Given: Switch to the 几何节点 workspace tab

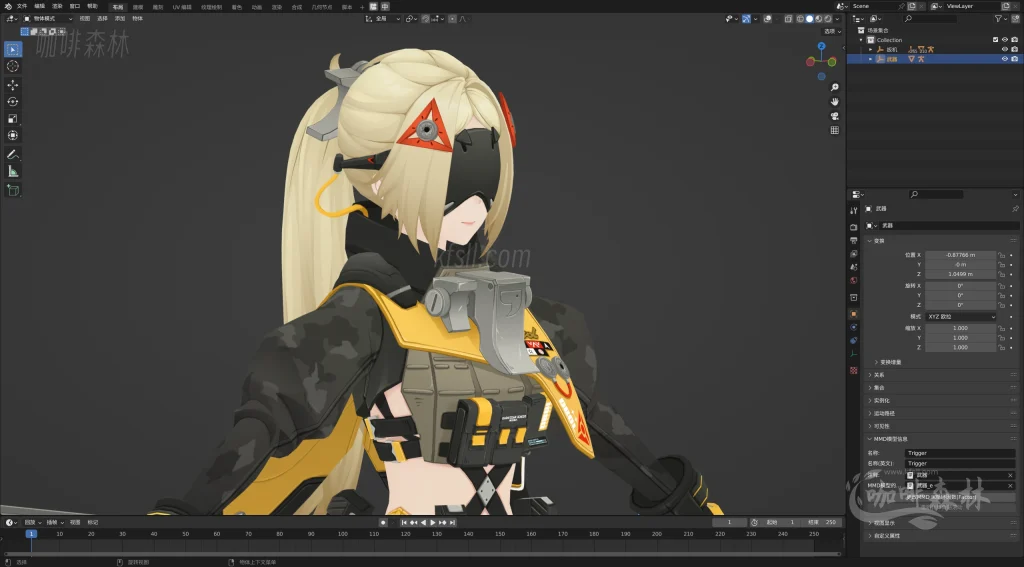Looking at the screenshot, I should (x=321, y=7).
